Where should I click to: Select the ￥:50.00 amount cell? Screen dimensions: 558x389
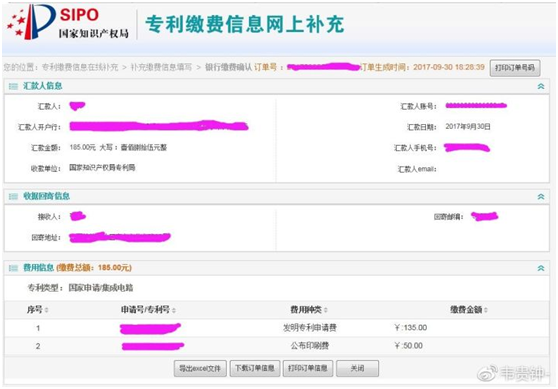408,346
